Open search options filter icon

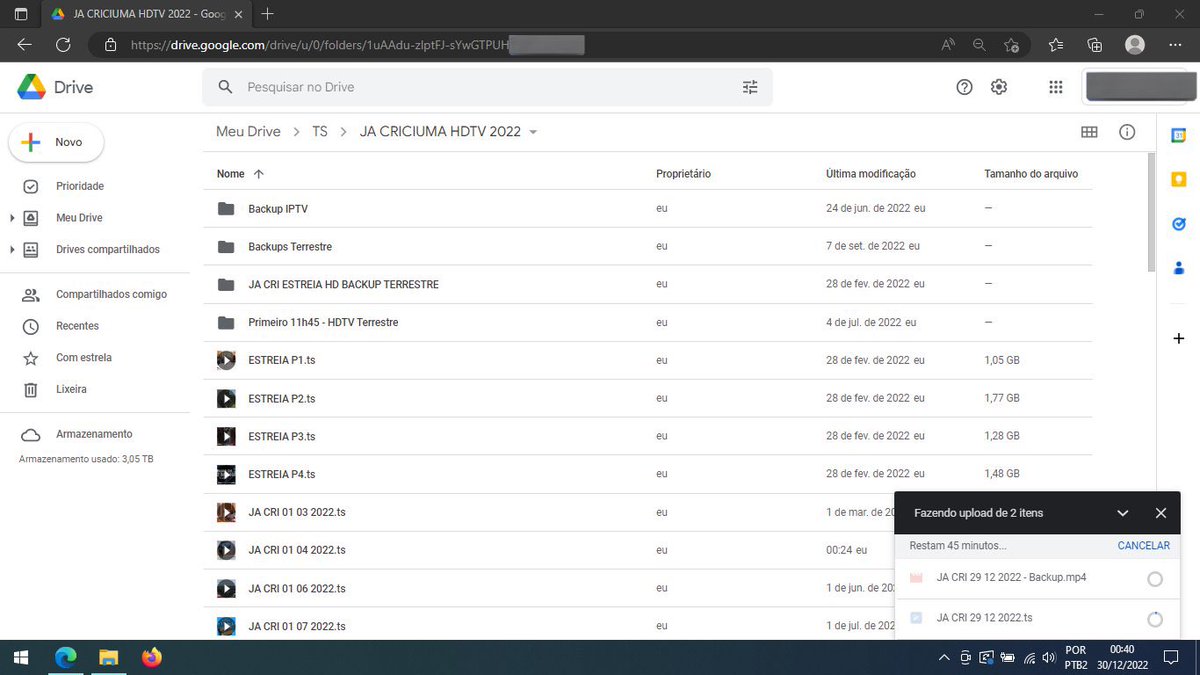[750, 87]
